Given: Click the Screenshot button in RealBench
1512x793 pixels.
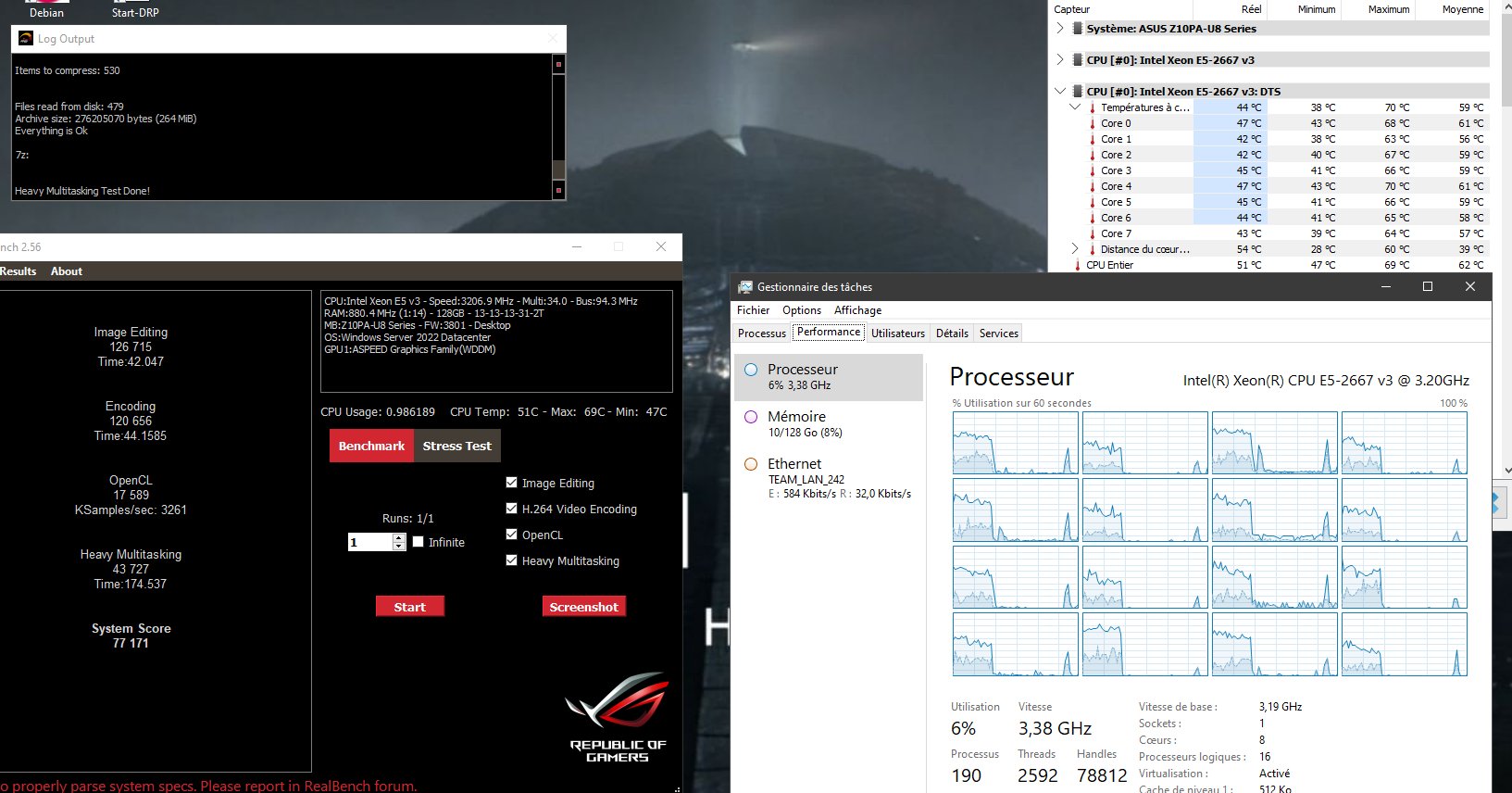Looking at the screenshot, I should coord(583,607).
